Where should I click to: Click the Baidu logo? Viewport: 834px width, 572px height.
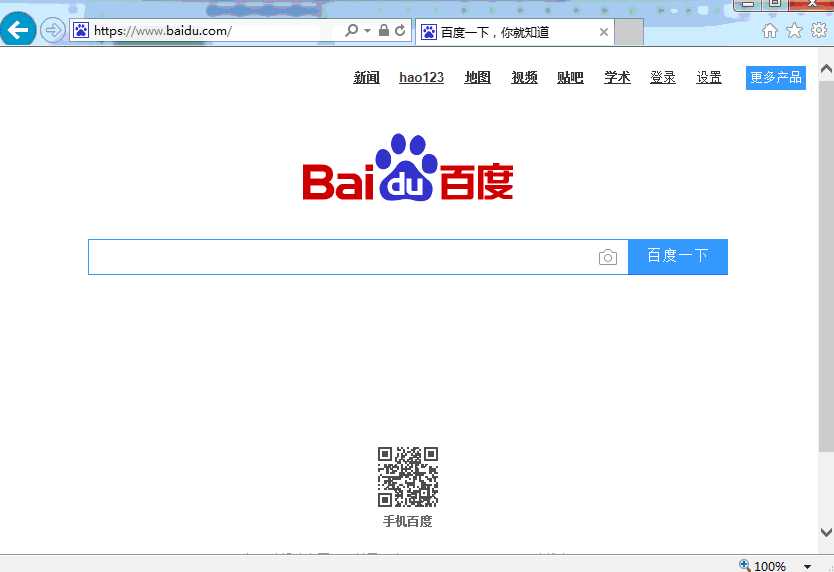coord(408,167)
